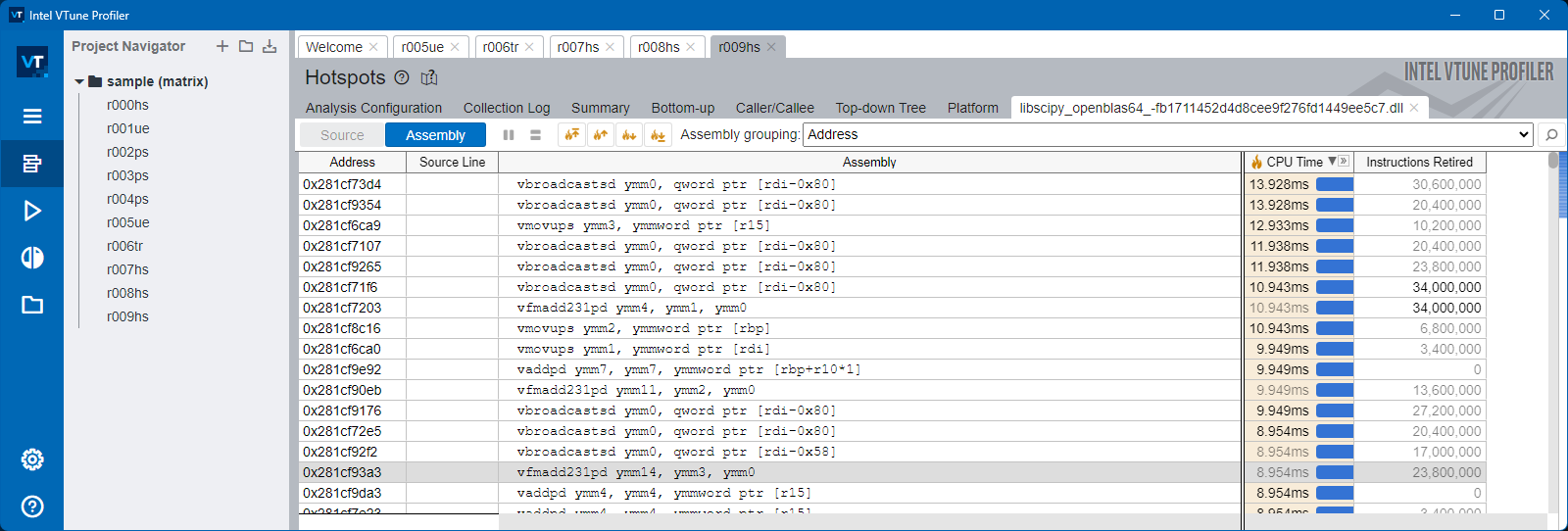1568x531 pixels.
Task: Jump to the next hotspot flame icon
Action: point(629,135)
